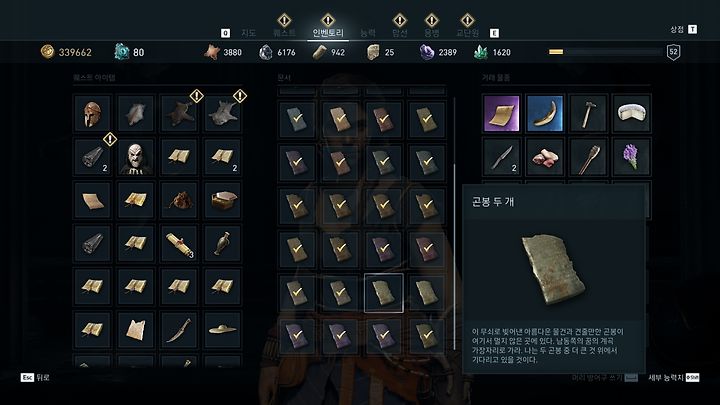Pick the hammer in trade goods
The height and width of the screenshot is (405, 720).
pyautogui.click(x=588, y=113)
